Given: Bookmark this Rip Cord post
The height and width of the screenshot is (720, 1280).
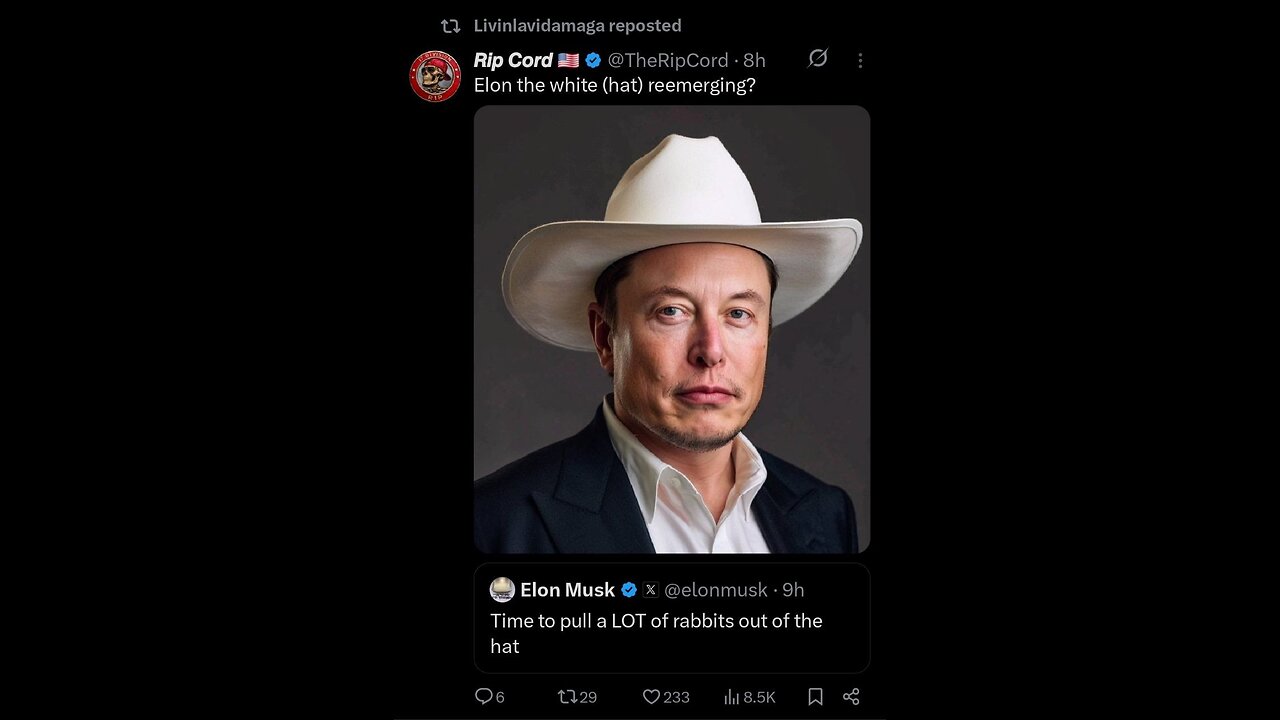Looking at the screenshot, I should (815, 697).
